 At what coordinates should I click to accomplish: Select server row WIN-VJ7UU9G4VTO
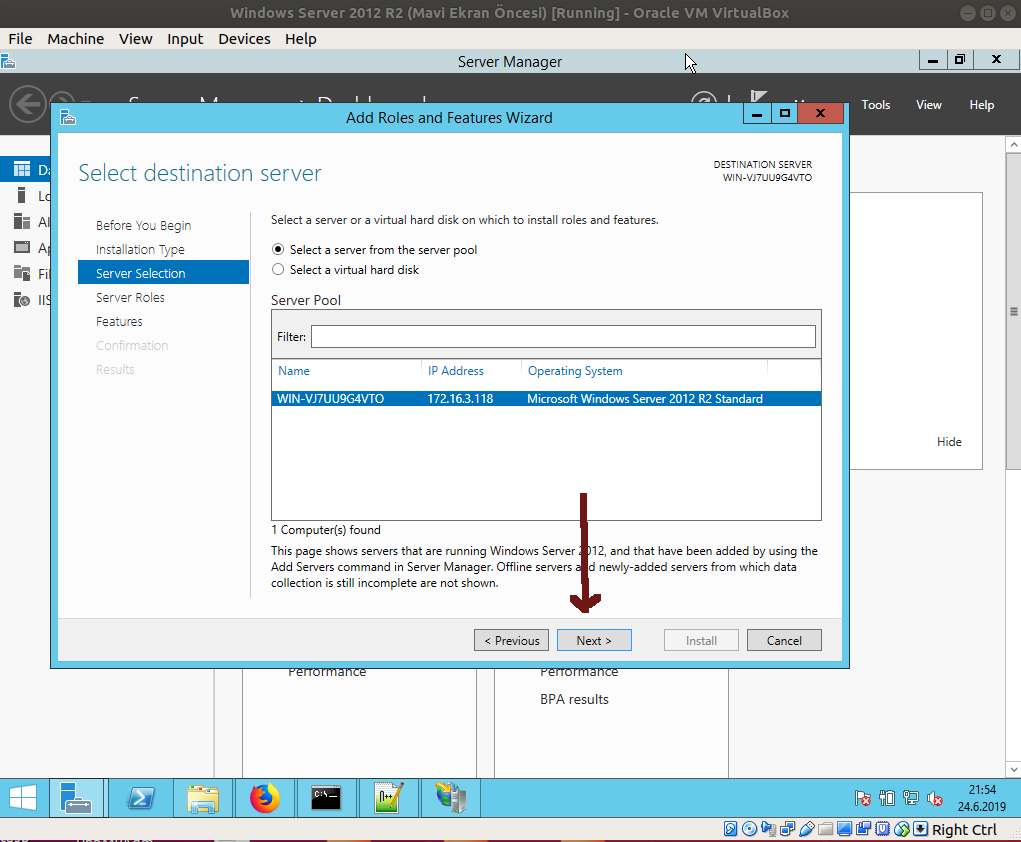546,399
